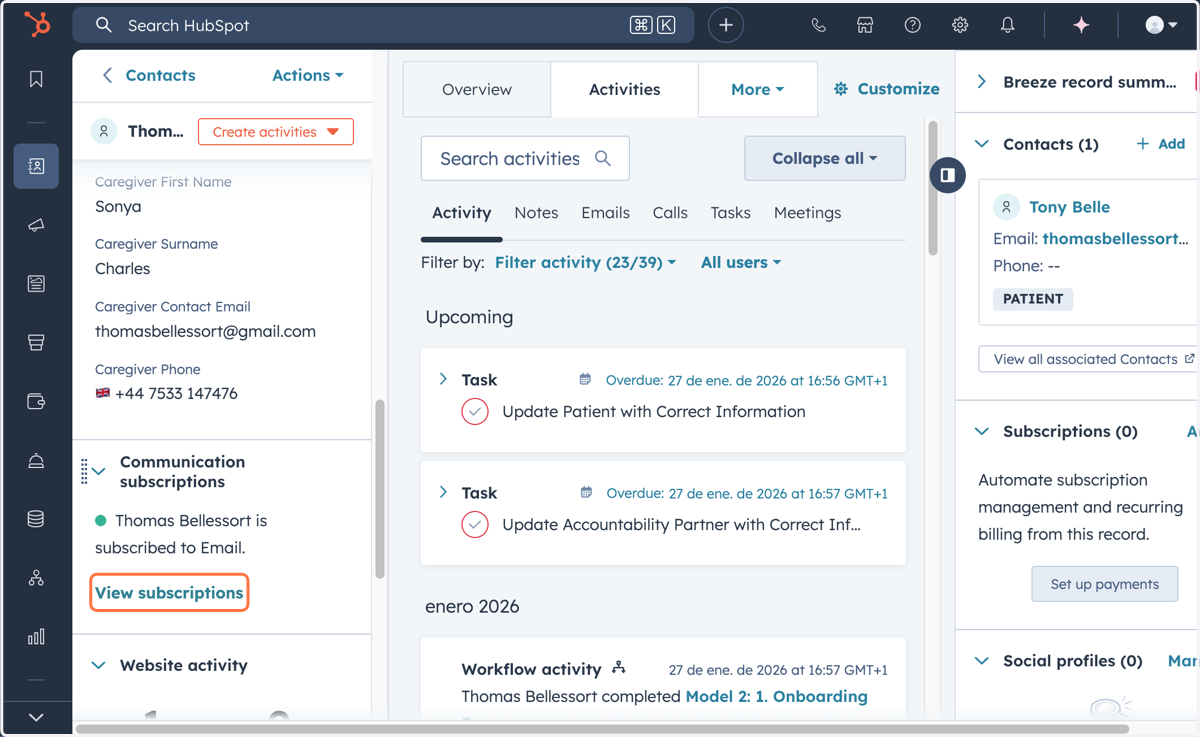This screenshot has height=737, width=1200.
Task: Expand sidebar with bottom chevron
Action: [36, 717]
